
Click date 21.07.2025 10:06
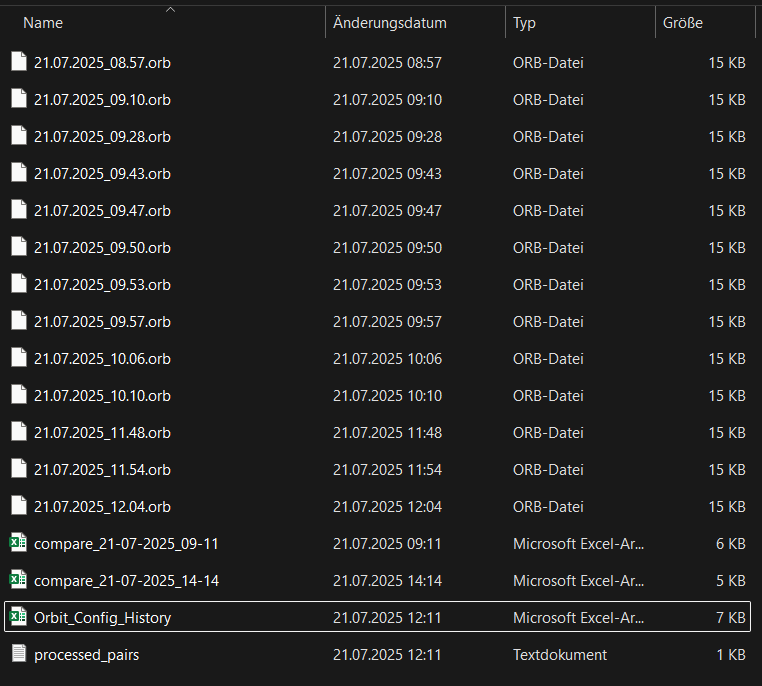(387, 359)
